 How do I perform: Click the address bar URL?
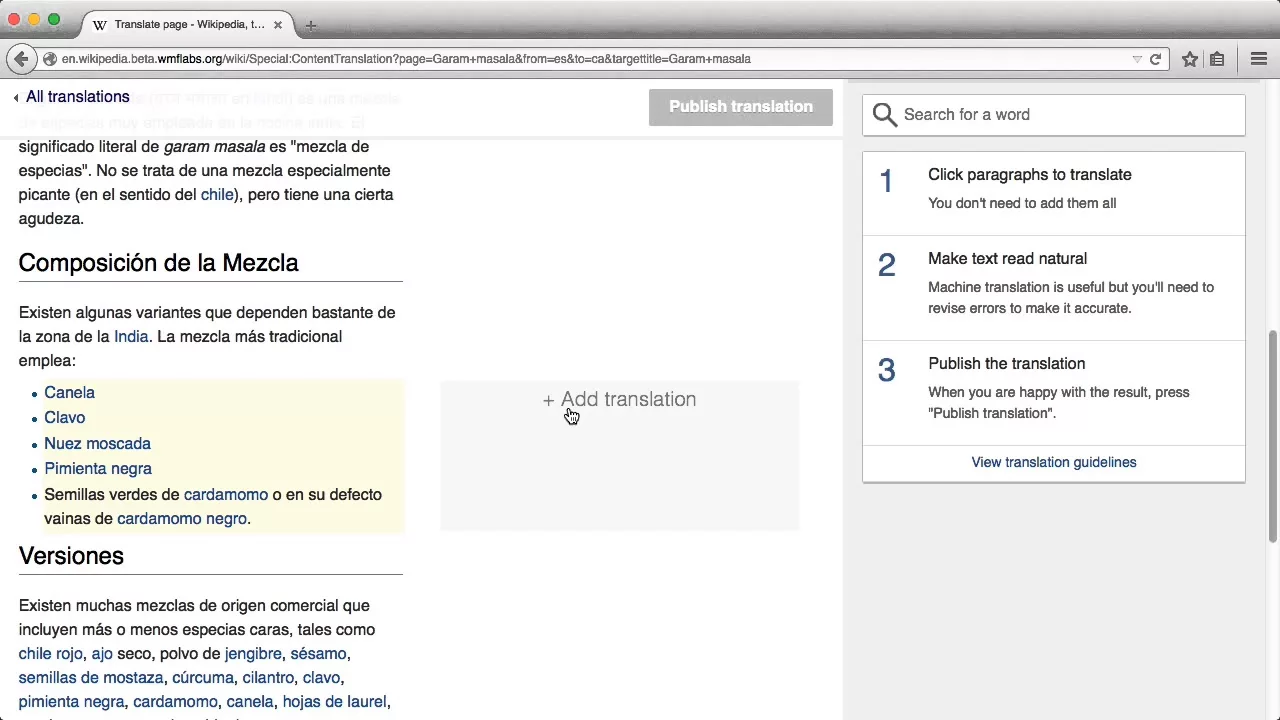pos(406,59)
